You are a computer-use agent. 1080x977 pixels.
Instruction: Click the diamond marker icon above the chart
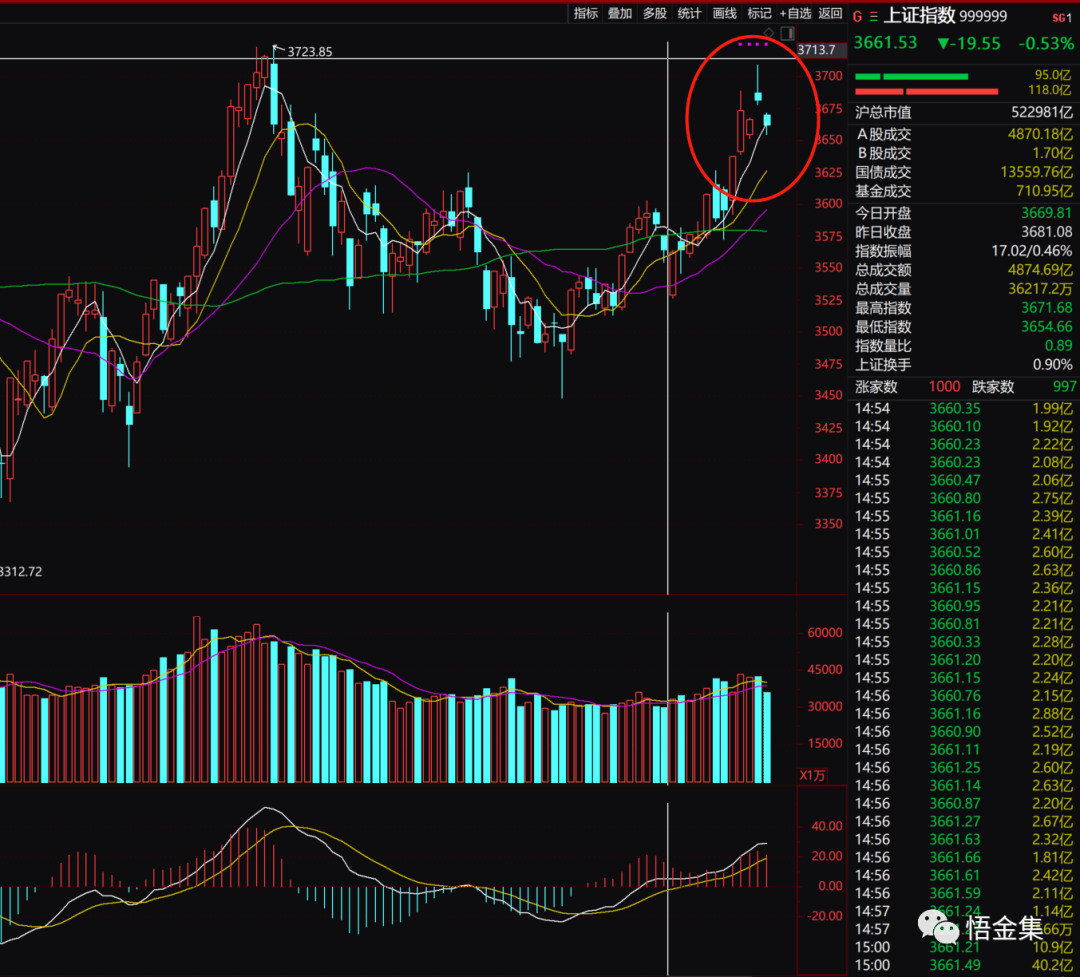pyautogui.click(x=768, y=33)
